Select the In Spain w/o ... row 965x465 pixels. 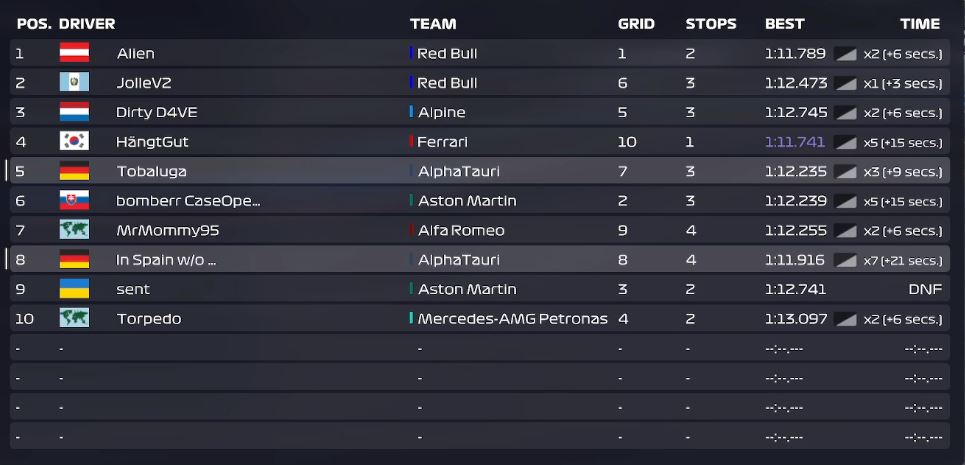479,260
